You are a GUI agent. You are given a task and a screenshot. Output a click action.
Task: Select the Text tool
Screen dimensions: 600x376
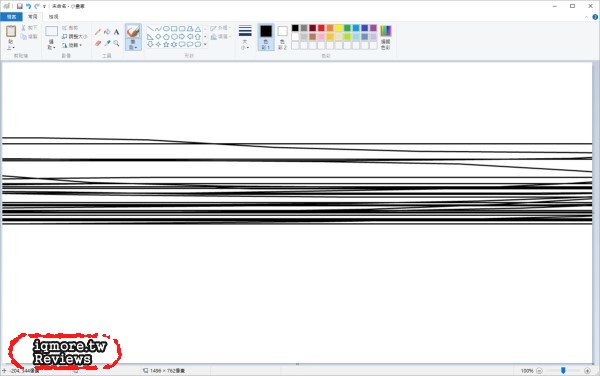tap(116, 32)
